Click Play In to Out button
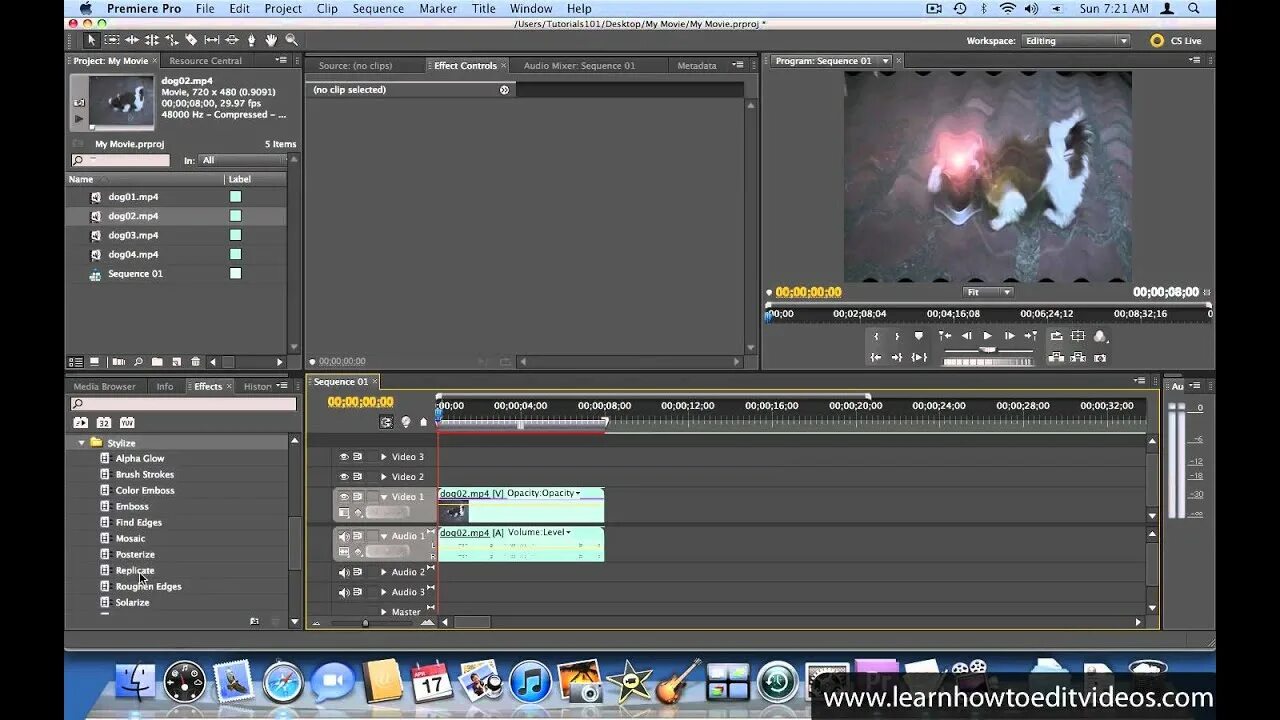The height and width of the screenshot is (720, 1280). pos(919,357)
